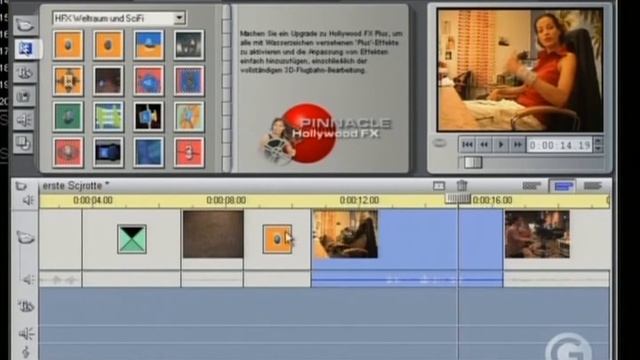Select the black thumbnail with blue film frame
640x360 pixels.
(149, 117)
